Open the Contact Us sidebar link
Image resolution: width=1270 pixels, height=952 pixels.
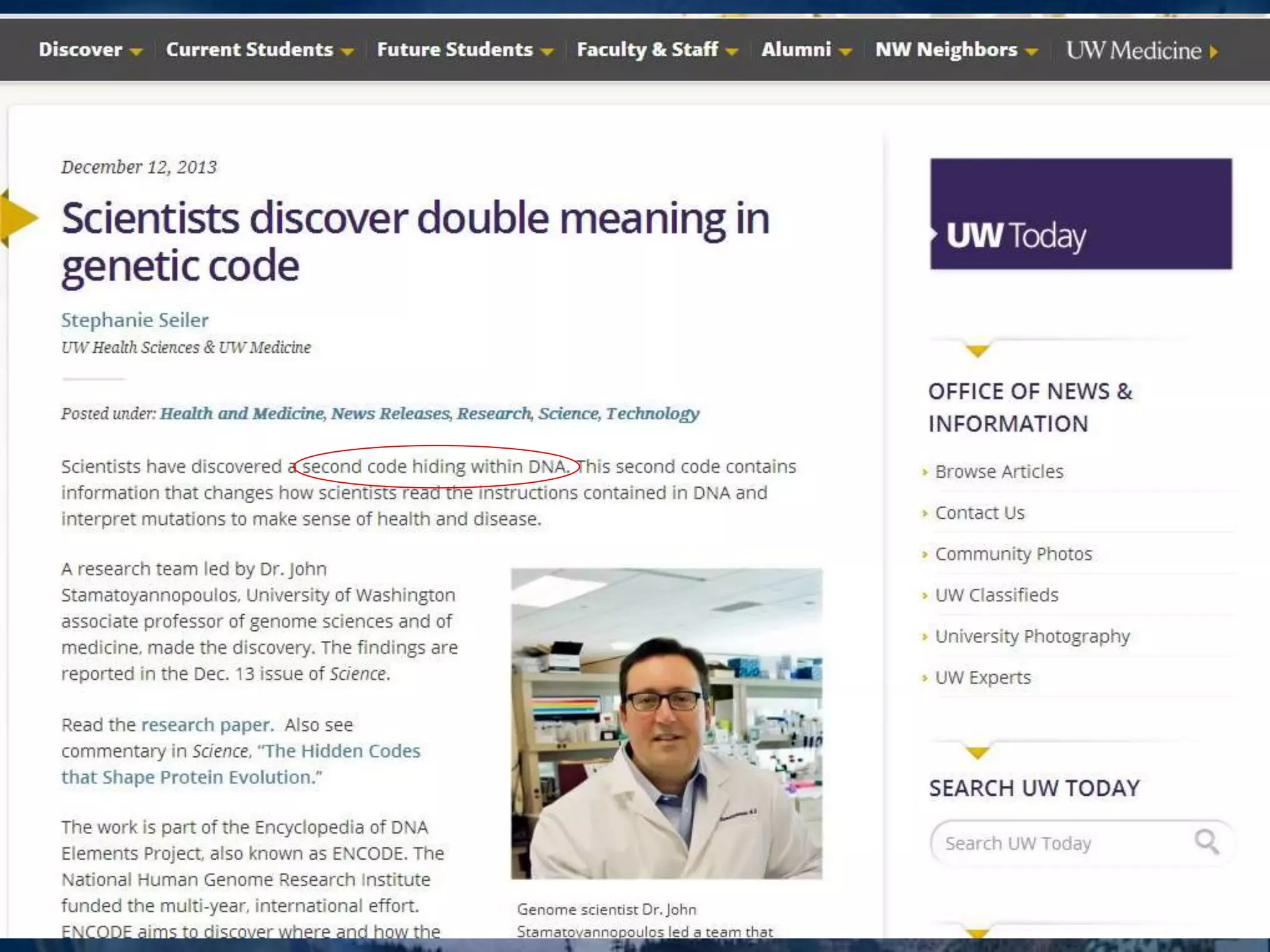click(980, 513)
